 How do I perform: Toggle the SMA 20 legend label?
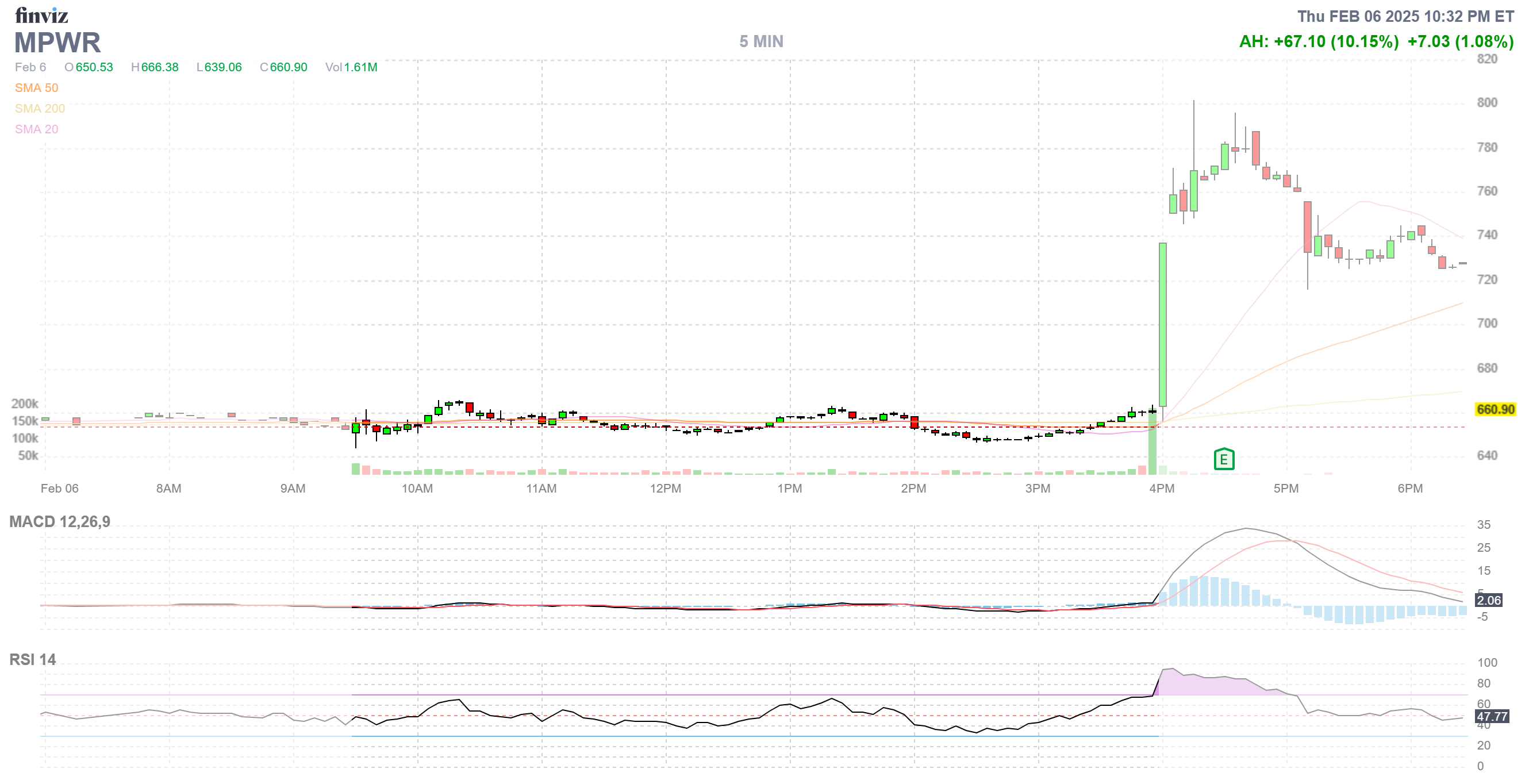(36, 129)
